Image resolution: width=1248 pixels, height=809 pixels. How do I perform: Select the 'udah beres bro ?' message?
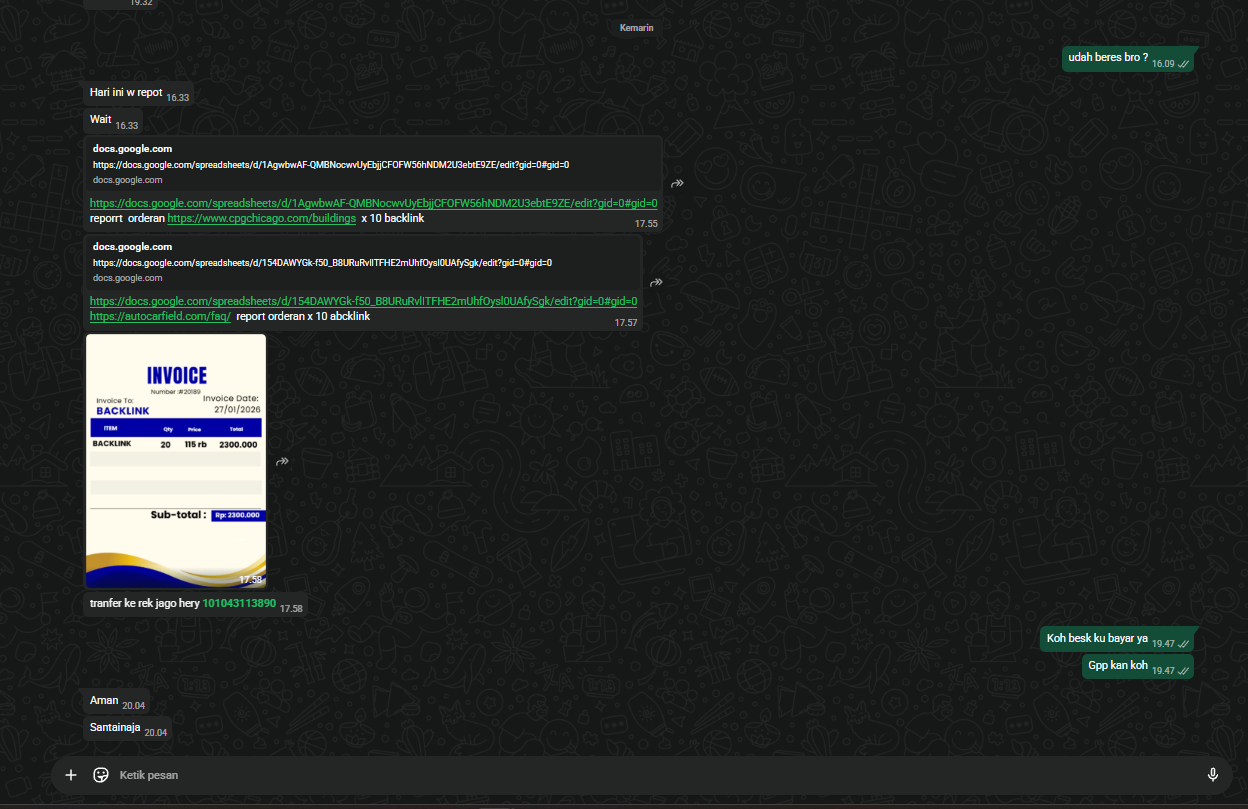pyautogui.click(x=1108, y=58)
